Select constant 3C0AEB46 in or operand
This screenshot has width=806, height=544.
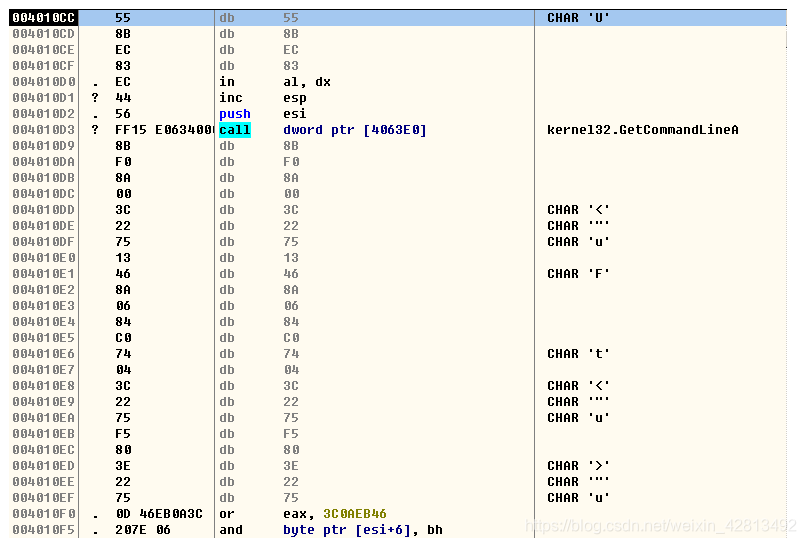tap(355, 514)
